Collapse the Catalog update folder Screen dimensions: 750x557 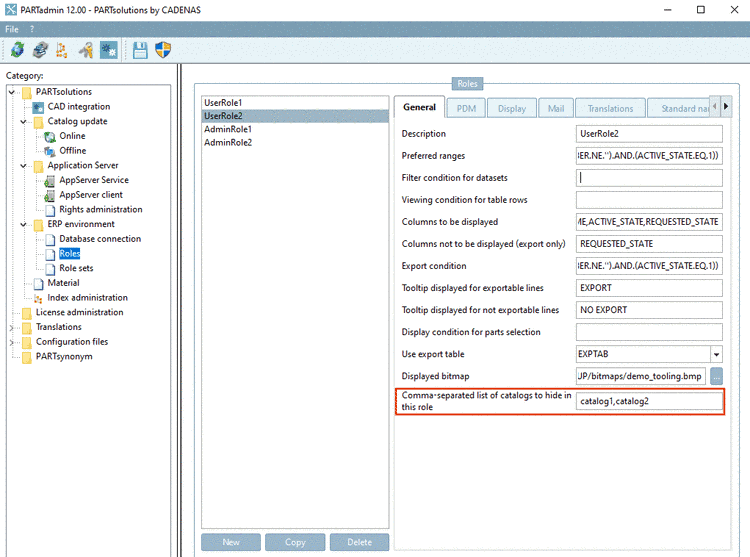23,121
